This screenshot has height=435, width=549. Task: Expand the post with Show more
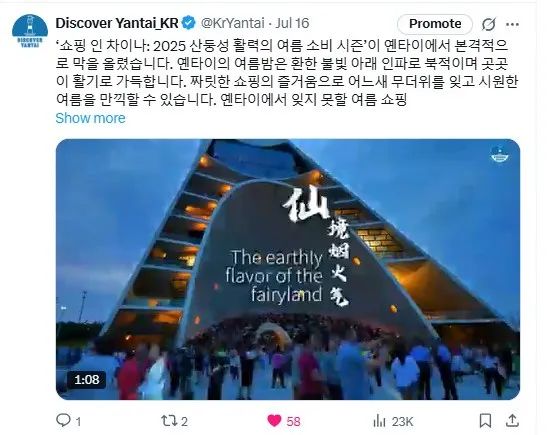tap(90, 118)
